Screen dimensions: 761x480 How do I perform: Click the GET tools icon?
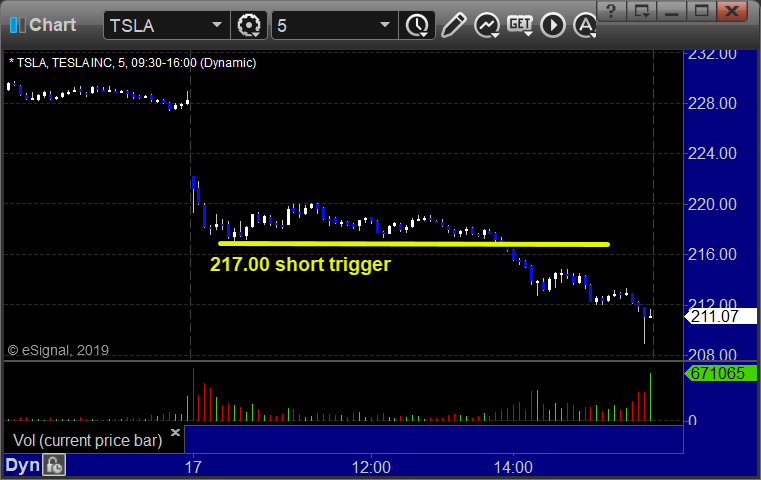pyautogui.click(x=520, y=25)
